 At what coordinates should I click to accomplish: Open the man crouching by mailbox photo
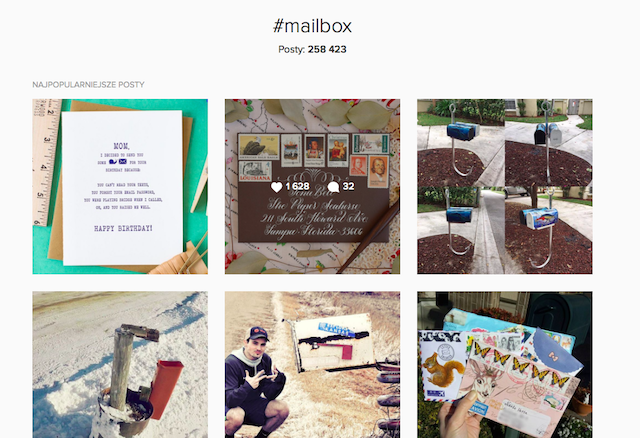pos(312,365)
